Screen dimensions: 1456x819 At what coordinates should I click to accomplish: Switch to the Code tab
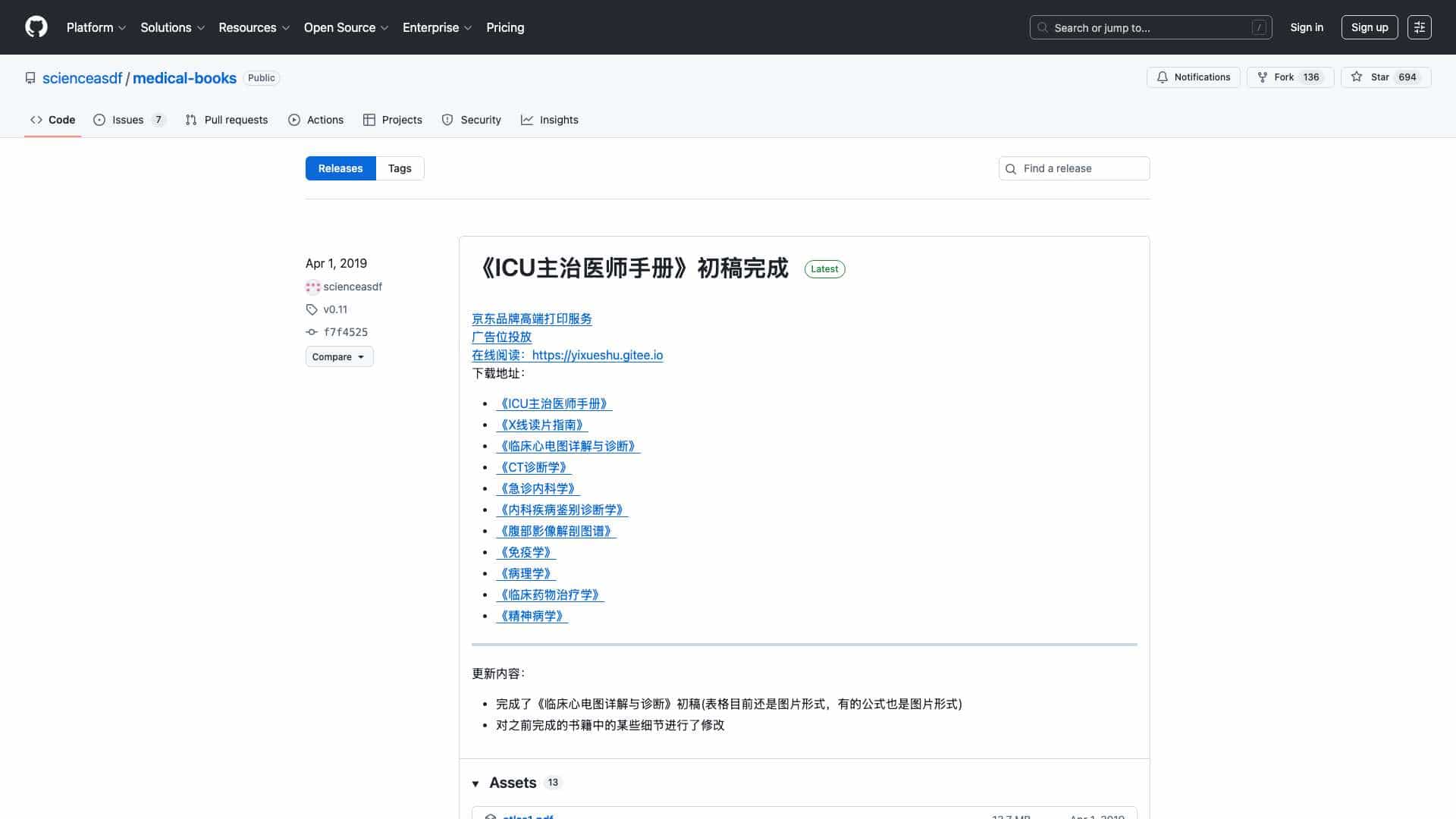coord(52,120)
